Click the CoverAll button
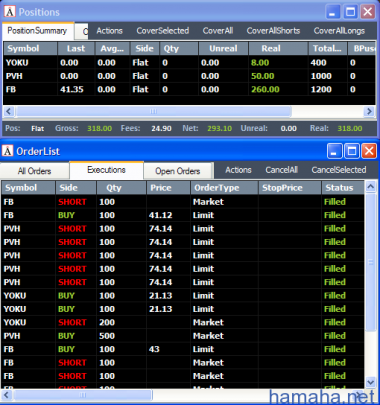Image resolution: width=380 pixels, height=405 pixels. tap(218, 31)
